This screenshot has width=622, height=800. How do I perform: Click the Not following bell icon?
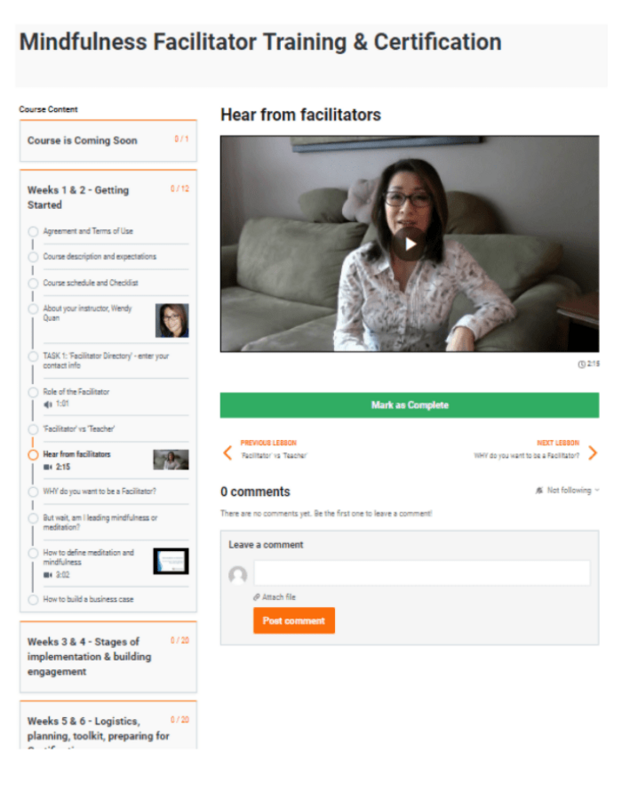539,490
